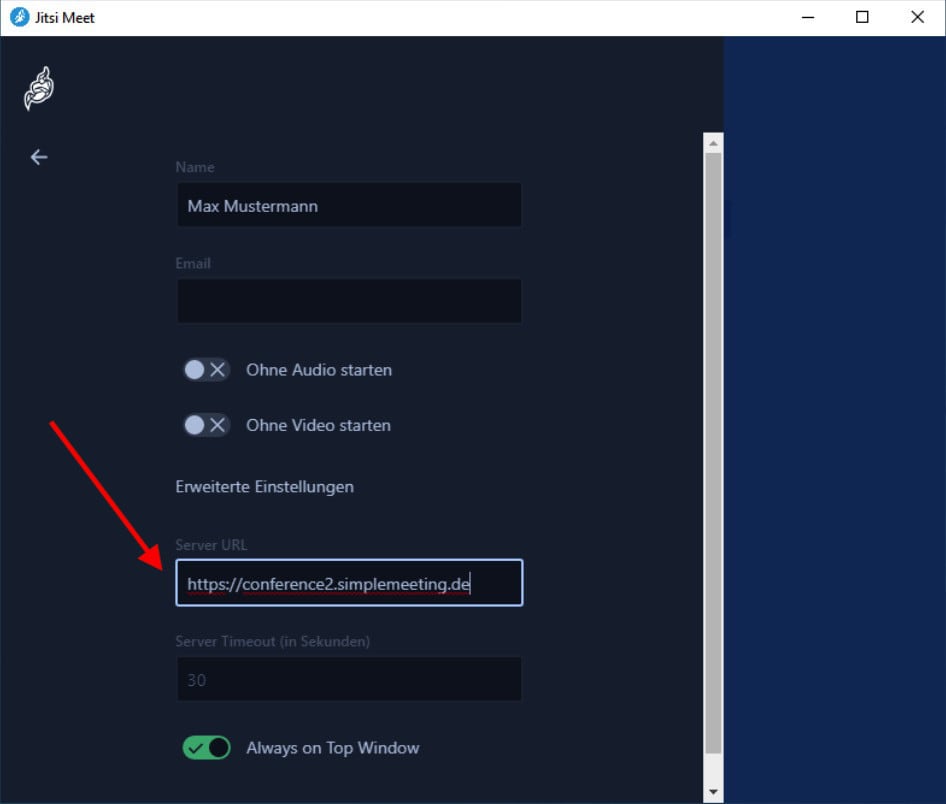Collapse the Erweiterte Einstellungen section

pos(264,487)
